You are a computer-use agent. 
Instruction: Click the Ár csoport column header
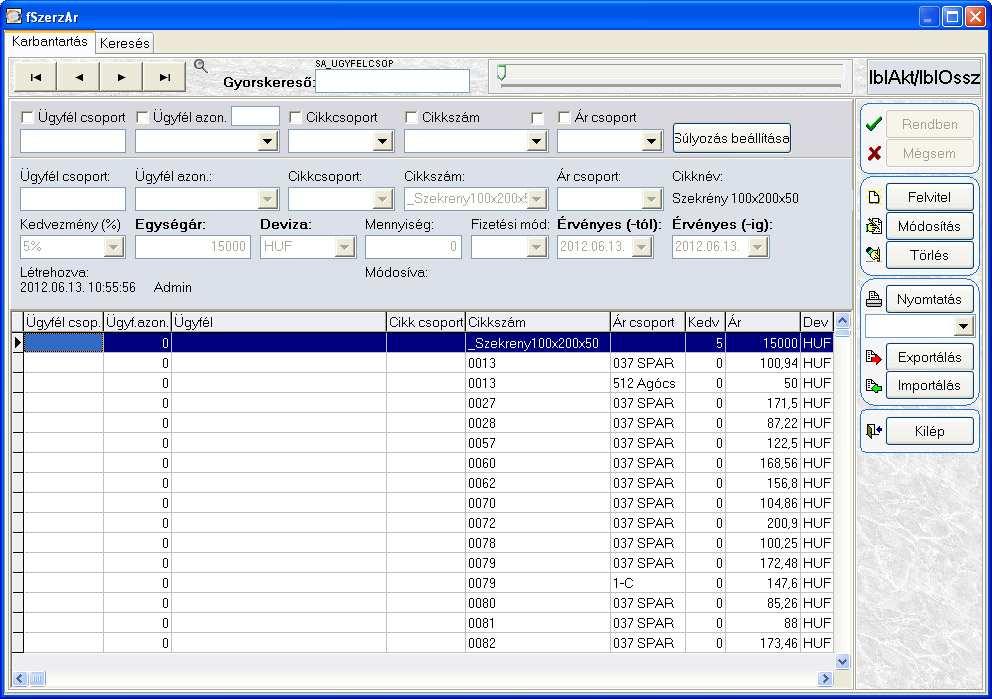pyautogui.click(x=647, y=322)
